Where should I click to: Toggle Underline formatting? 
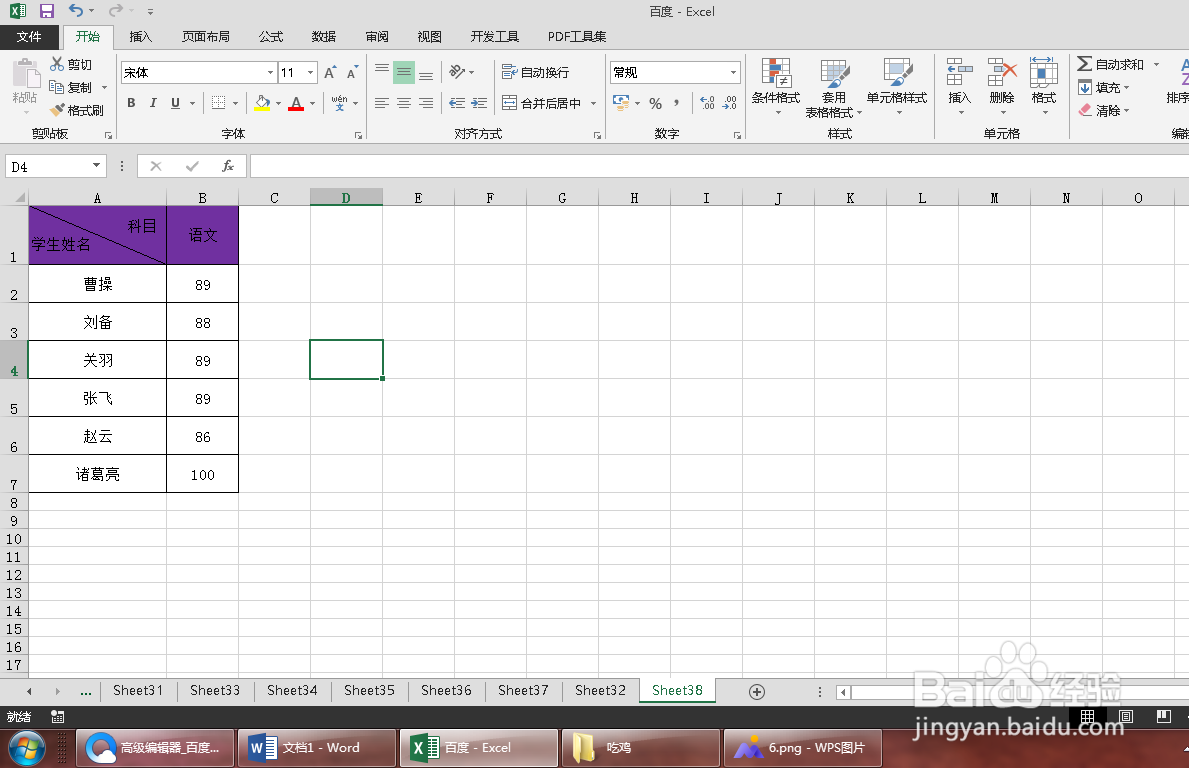coord(175,103)
